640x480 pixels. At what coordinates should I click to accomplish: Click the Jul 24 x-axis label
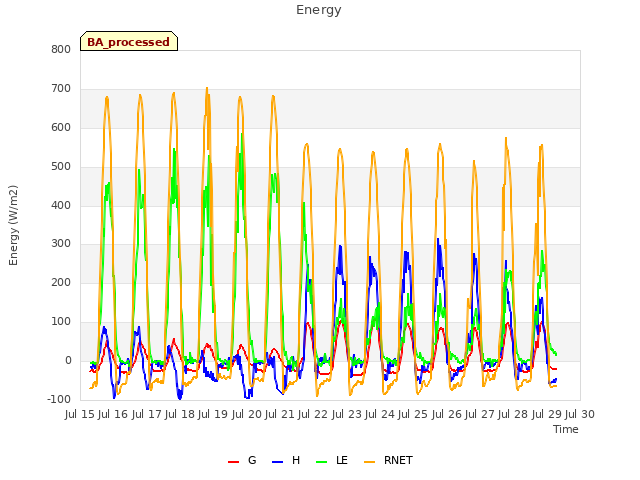pos(380,414)
